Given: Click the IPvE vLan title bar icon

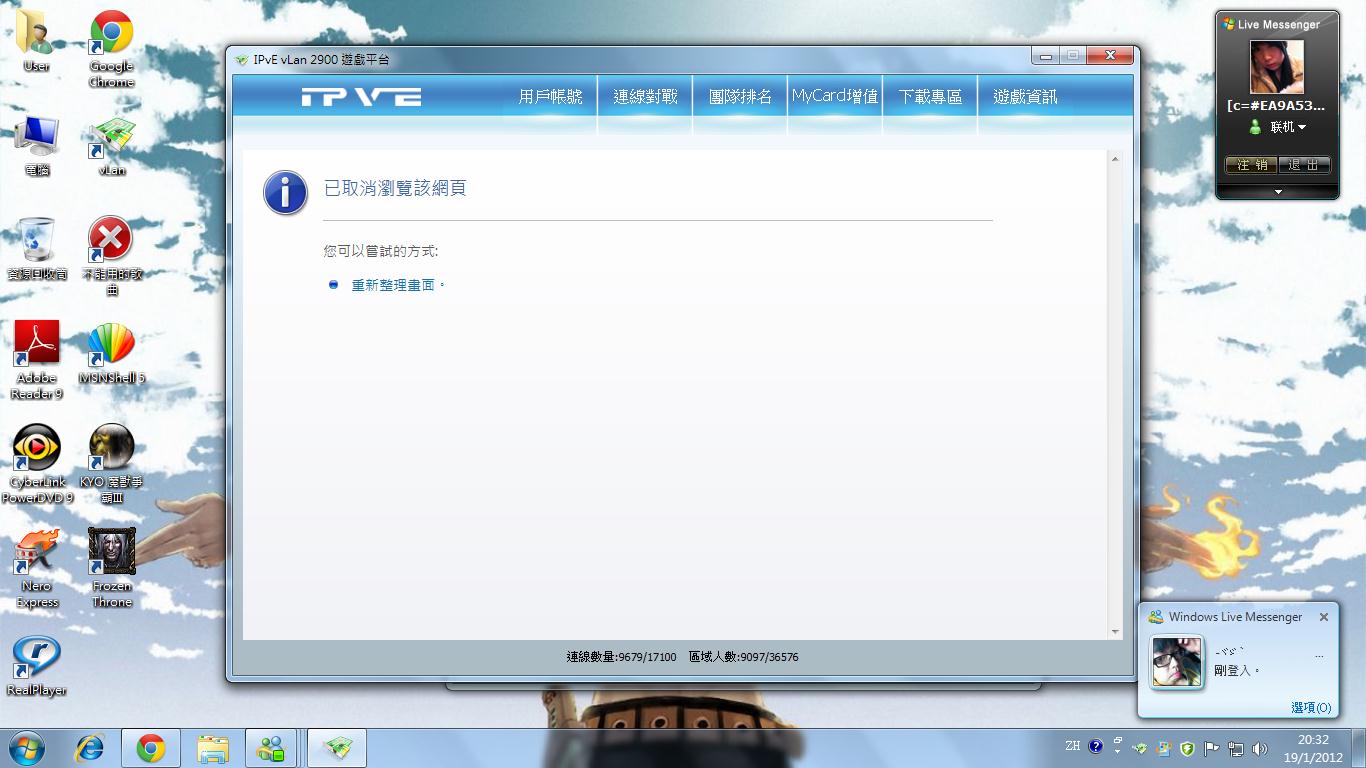Looking at the screenshot, I should click(241, 60).
